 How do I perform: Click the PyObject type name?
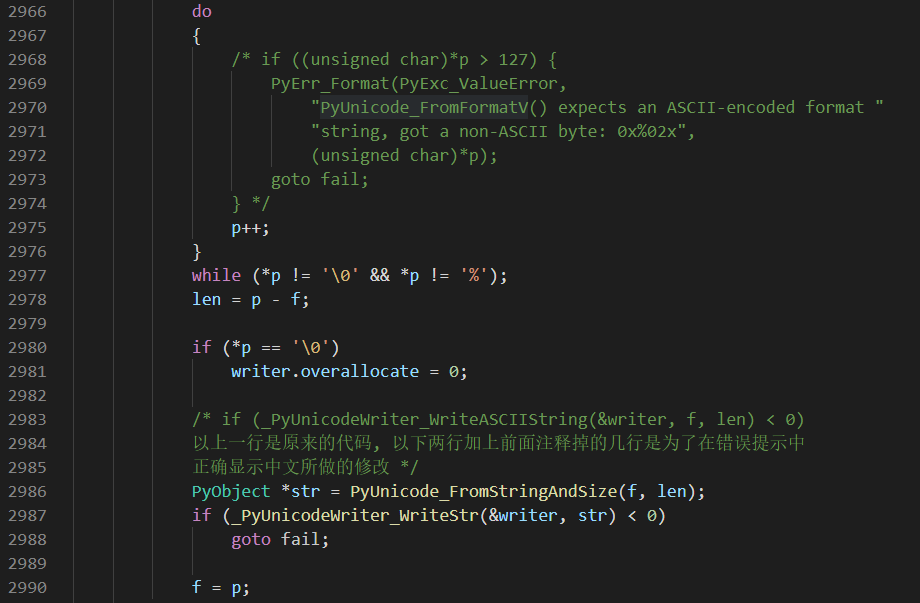click(231, 492)
